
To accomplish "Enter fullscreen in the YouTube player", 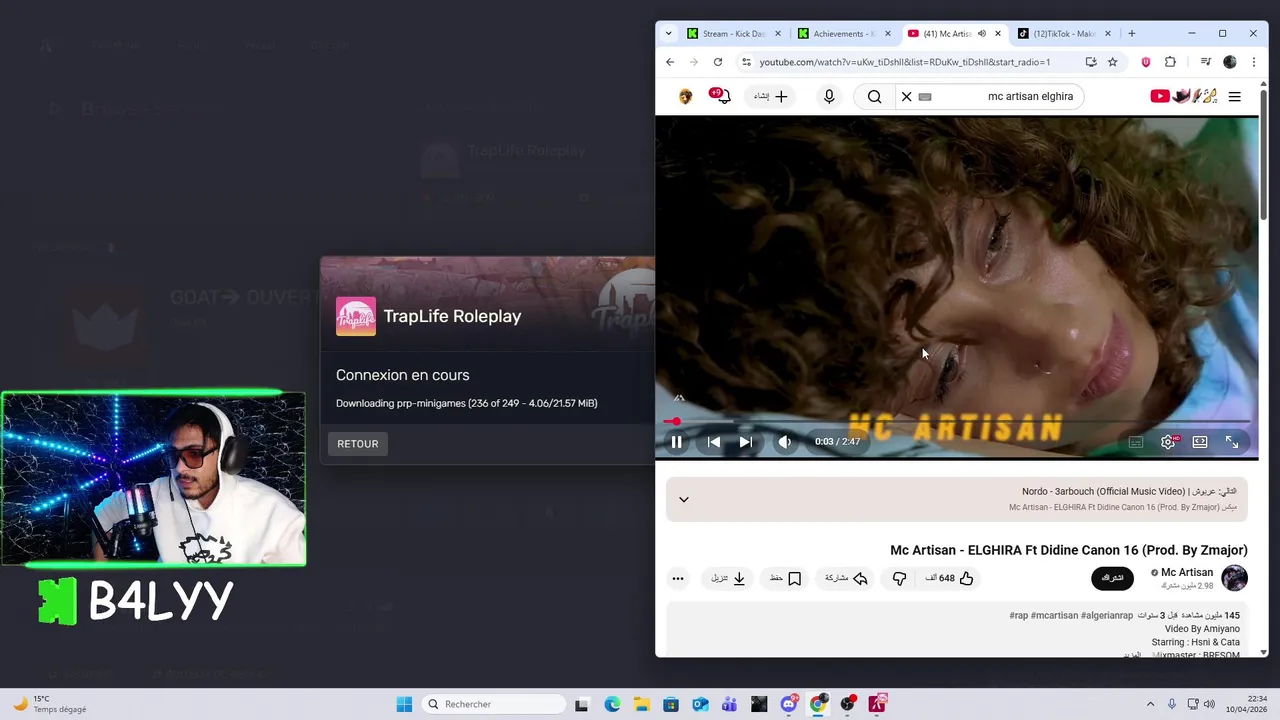I will 1232,442.
